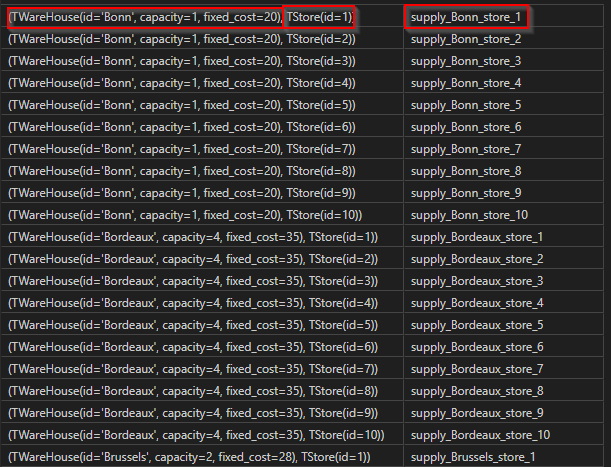Select the supply_Bordeaux_store_7 cell
This screenshot has height=467, width=611.
click(503, 369)
